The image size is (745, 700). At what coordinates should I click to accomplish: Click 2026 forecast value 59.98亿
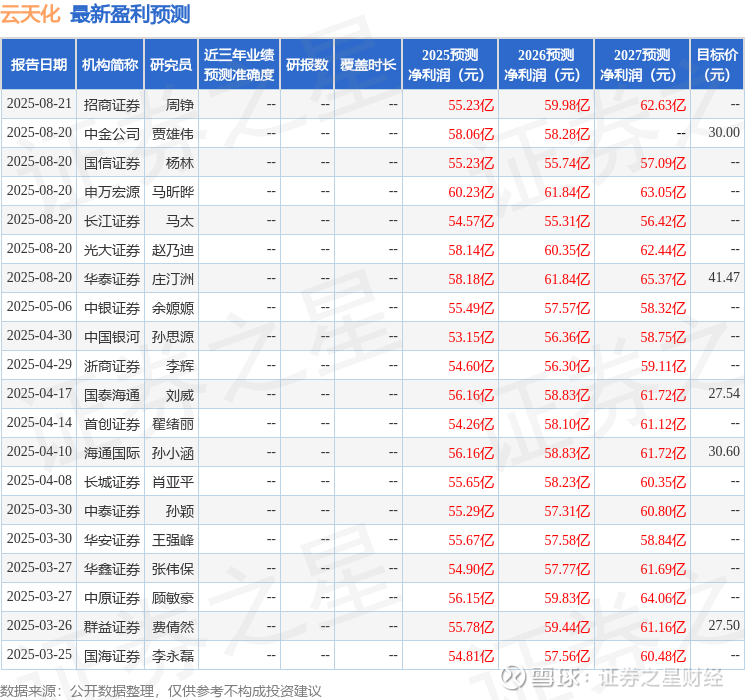(567, 105)
